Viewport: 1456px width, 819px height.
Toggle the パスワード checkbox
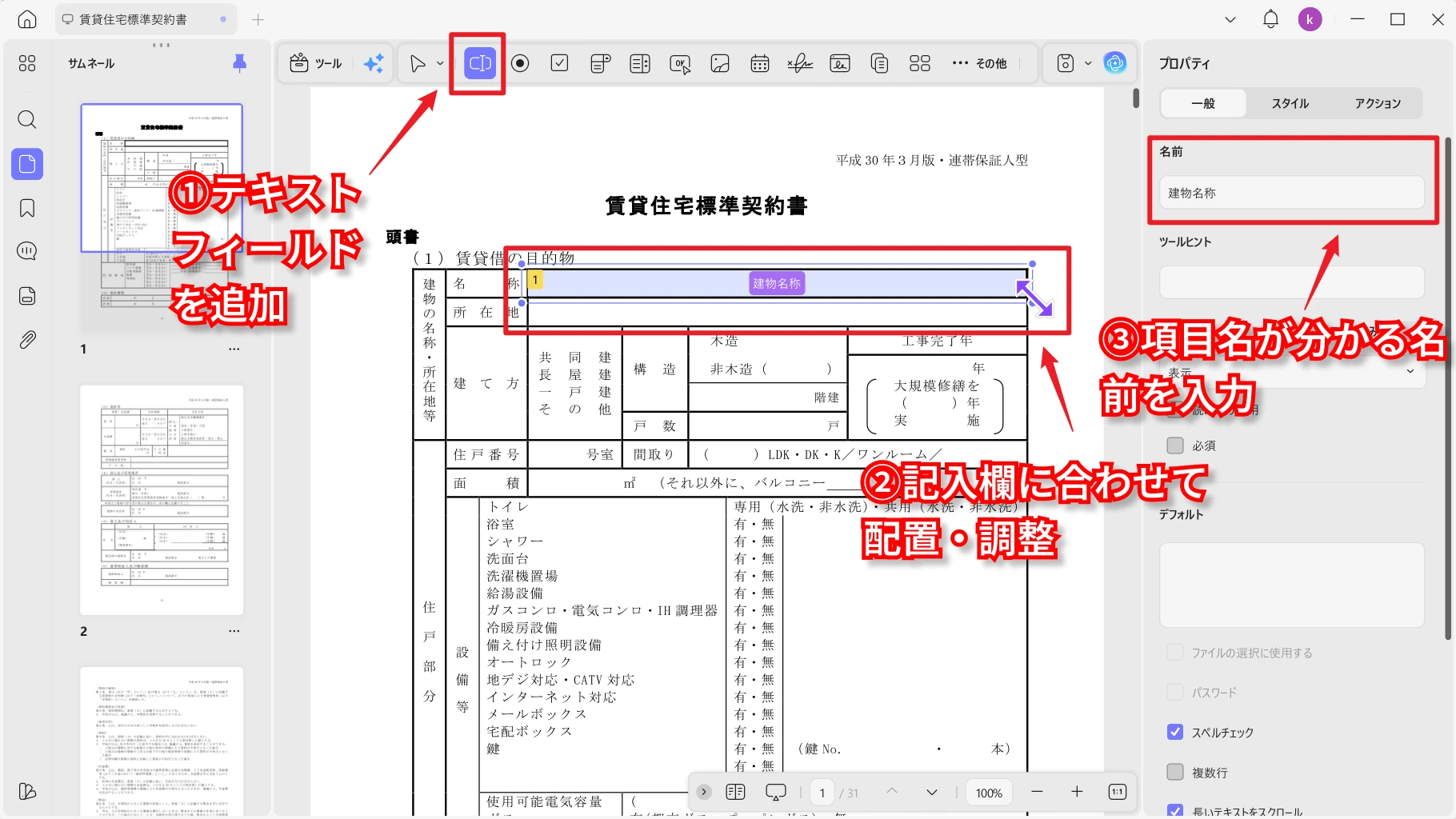point(1175,692)
